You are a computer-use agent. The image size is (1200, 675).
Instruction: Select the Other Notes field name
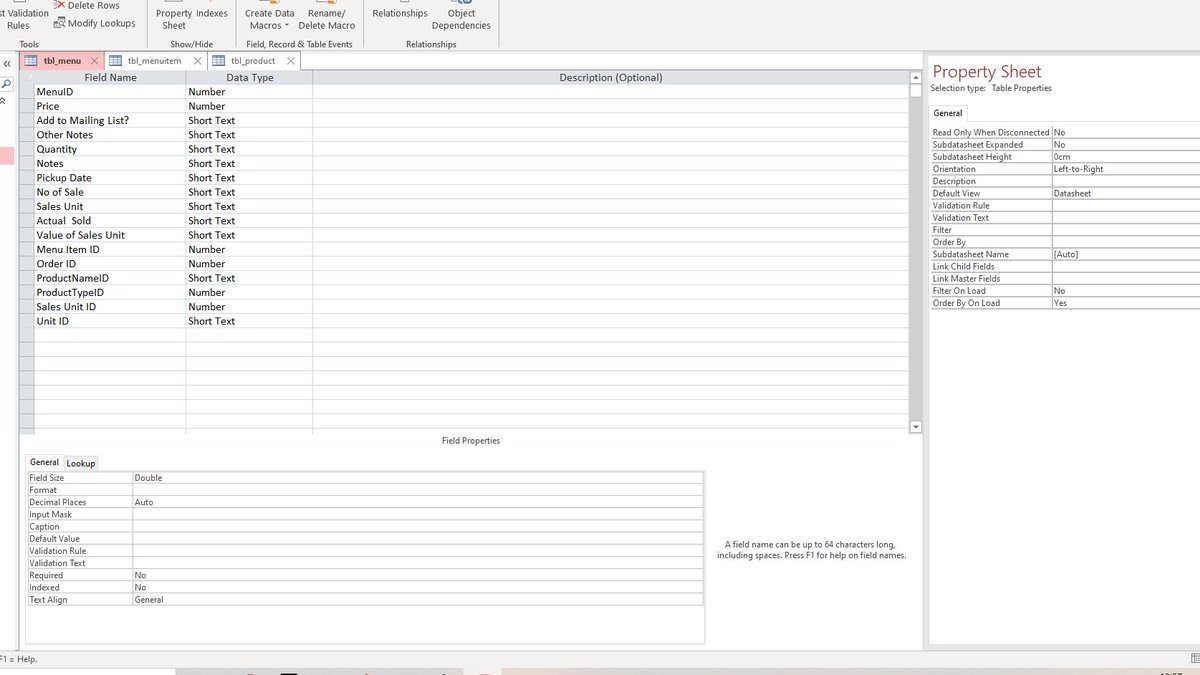coord(110,135)
